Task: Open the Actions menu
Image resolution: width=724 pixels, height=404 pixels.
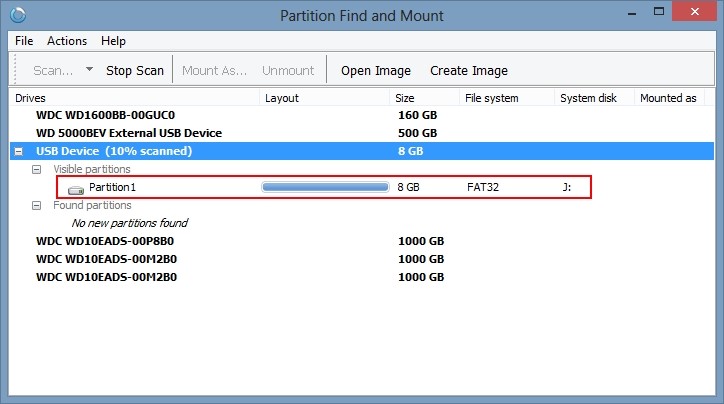Action: pyautogui.click(x=67, y=41)
